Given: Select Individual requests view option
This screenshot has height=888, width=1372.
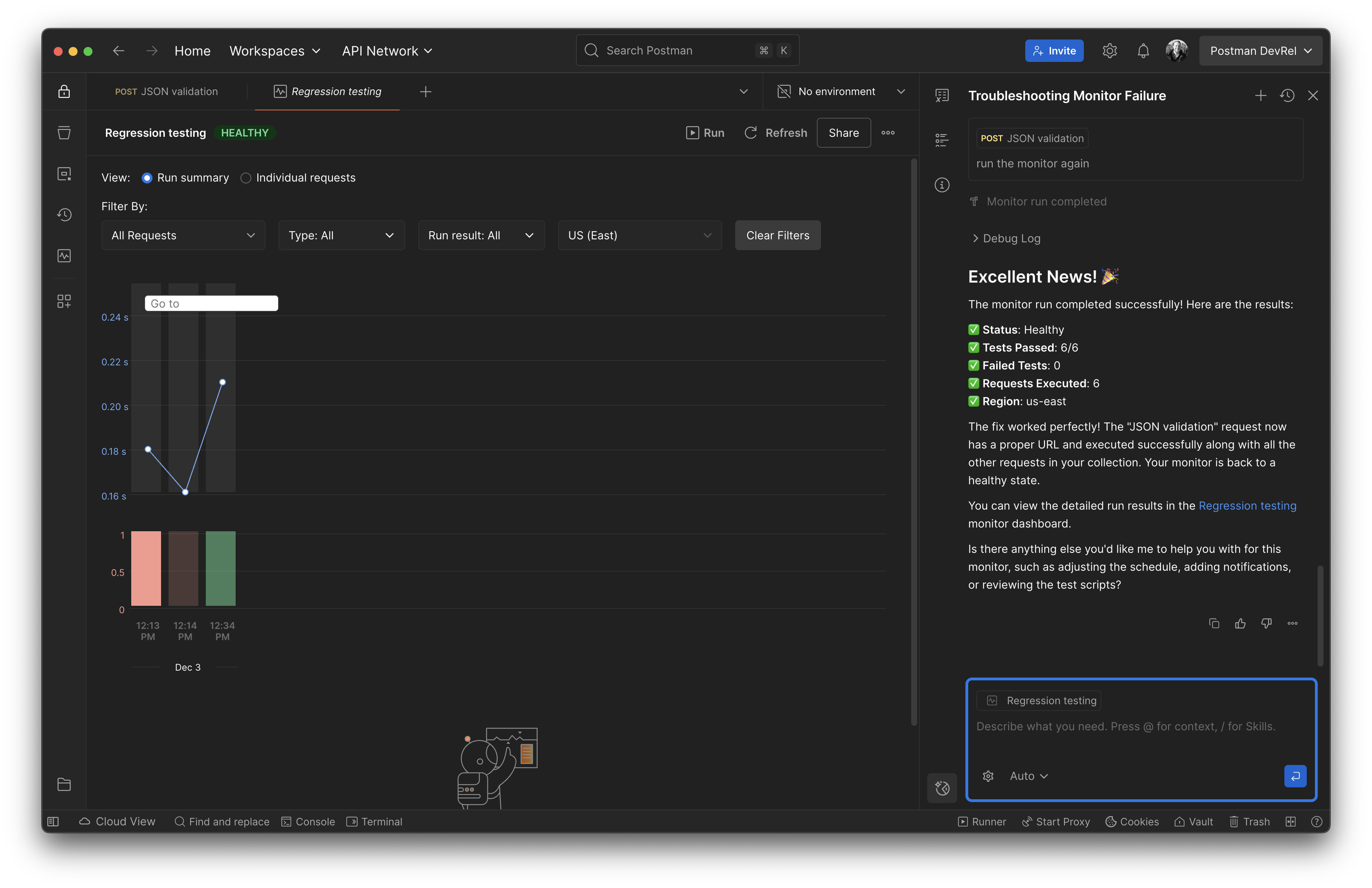Looking at the screenshot, I should (246, 178).
